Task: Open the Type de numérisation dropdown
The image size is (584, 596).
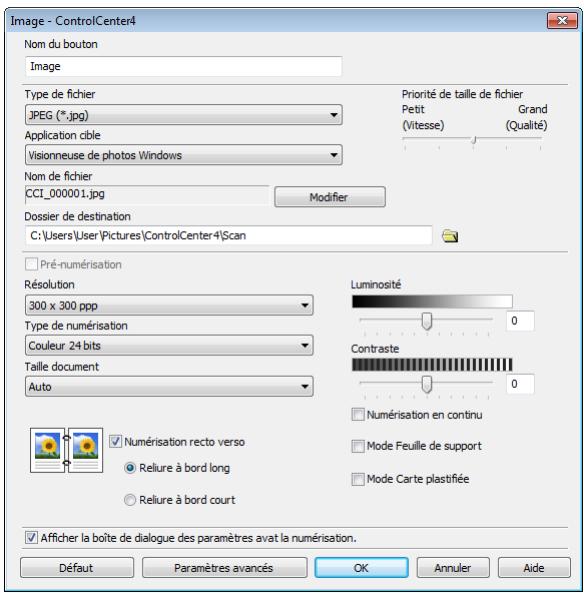Action: [169, 346]
